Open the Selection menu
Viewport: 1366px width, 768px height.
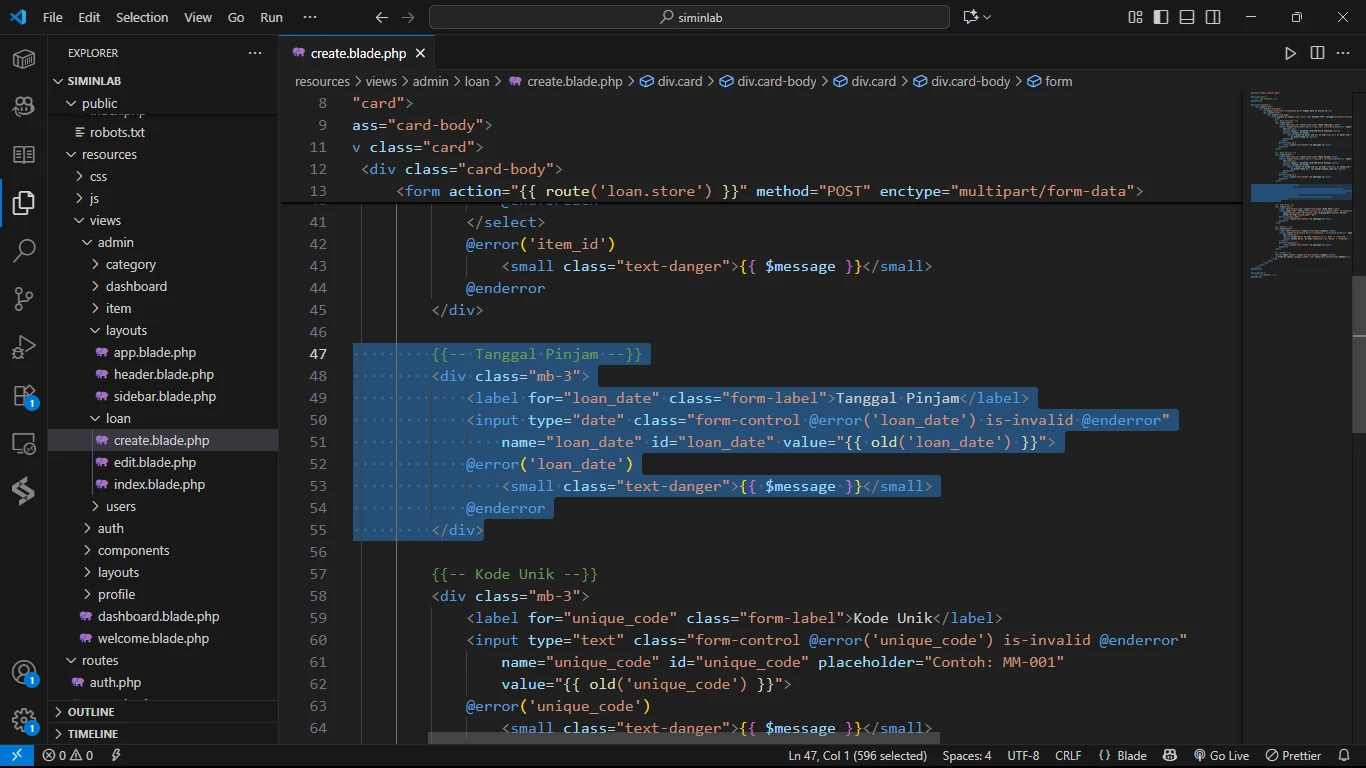[x=142, y=17]
